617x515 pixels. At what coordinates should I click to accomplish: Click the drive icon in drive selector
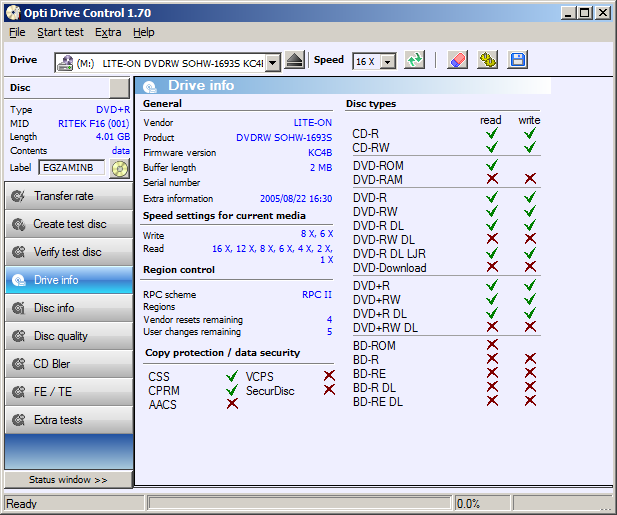point(65,63)
